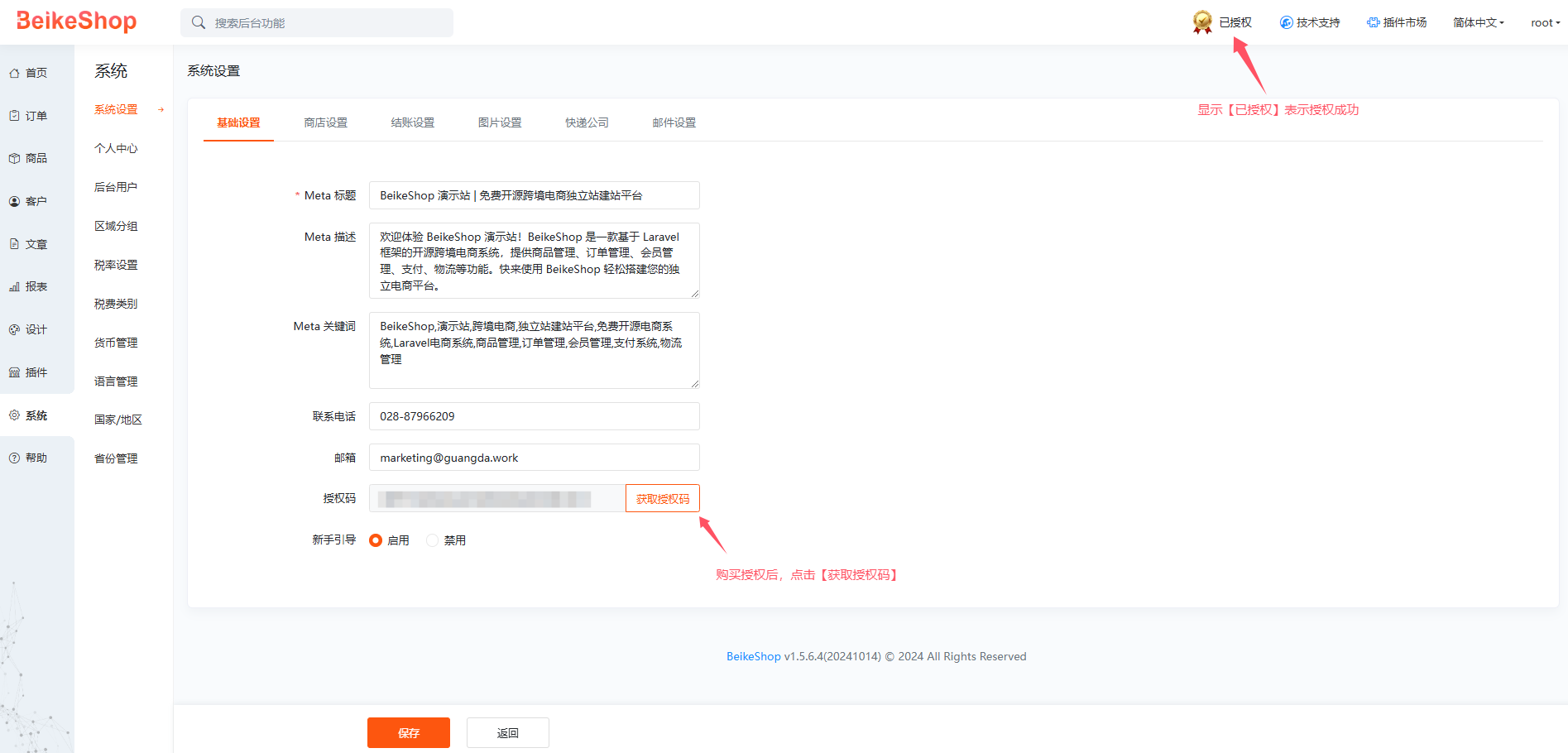Viewport: 1568px width, 753px height.
Task: Click the plugins store icon
Action: point(14,372)
